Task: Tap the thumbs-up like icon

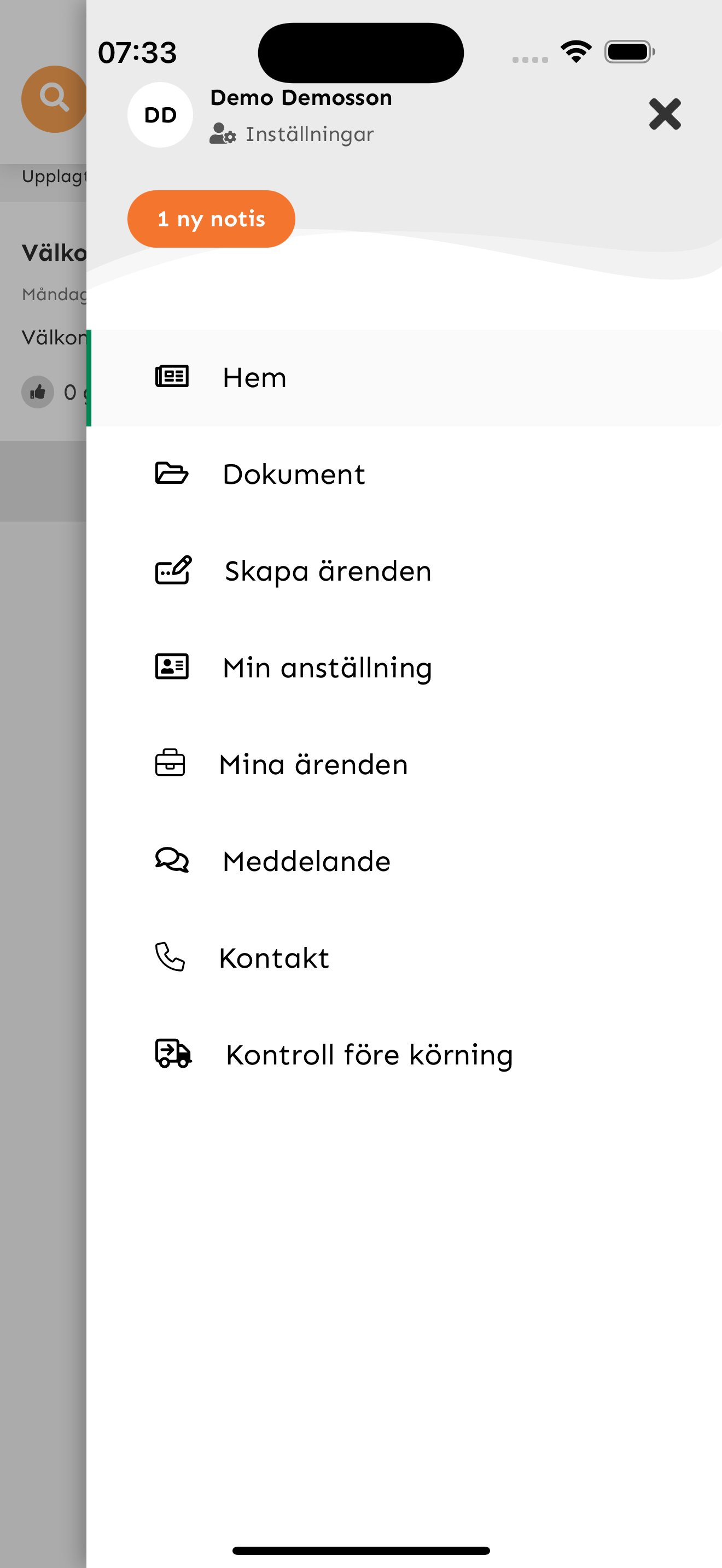Action: pyautogui.click(x=38, y=392)
